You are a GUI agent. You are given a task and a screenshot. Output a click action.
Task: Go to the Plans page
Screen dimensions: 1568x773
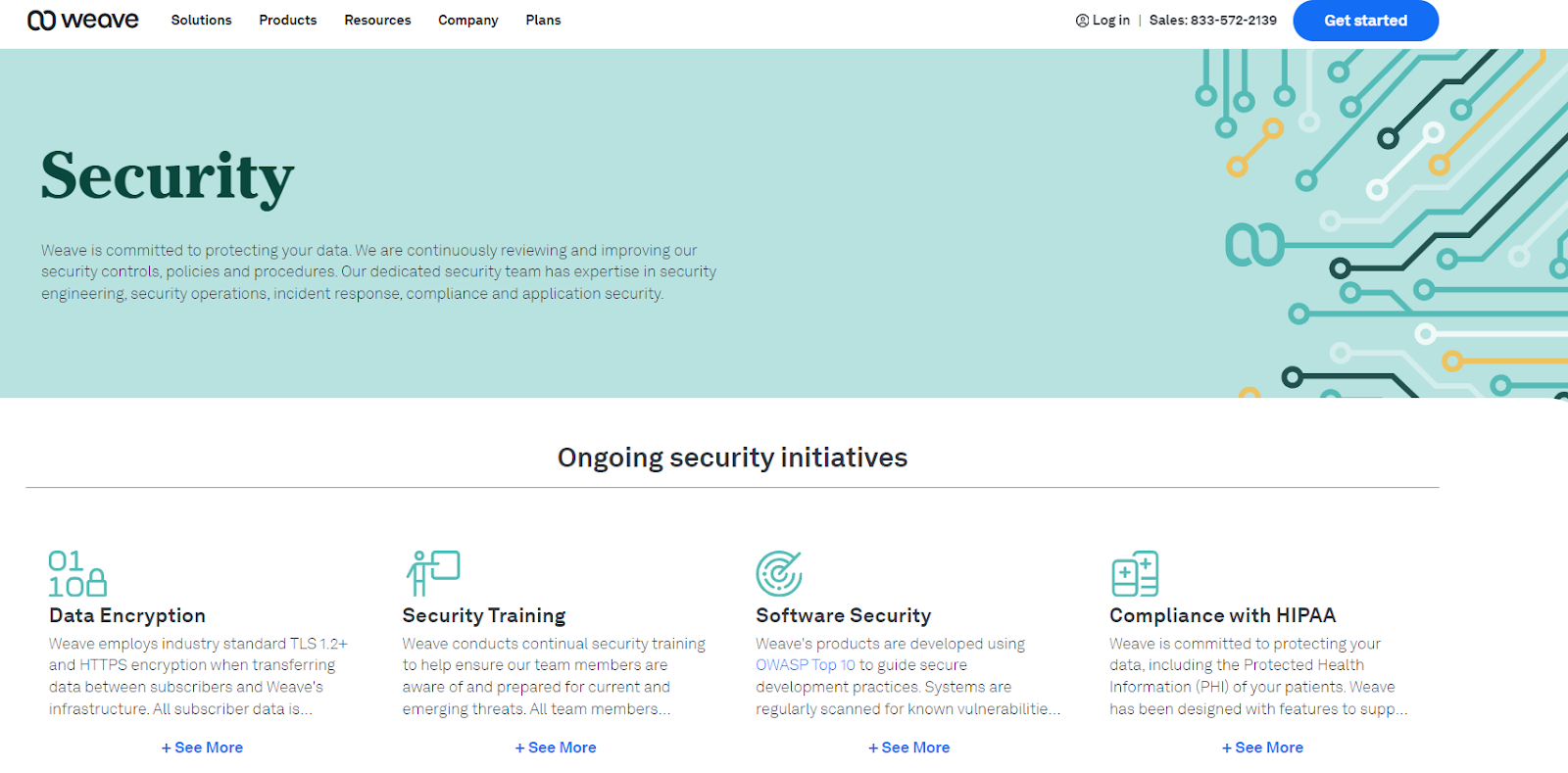pos(543,20)
